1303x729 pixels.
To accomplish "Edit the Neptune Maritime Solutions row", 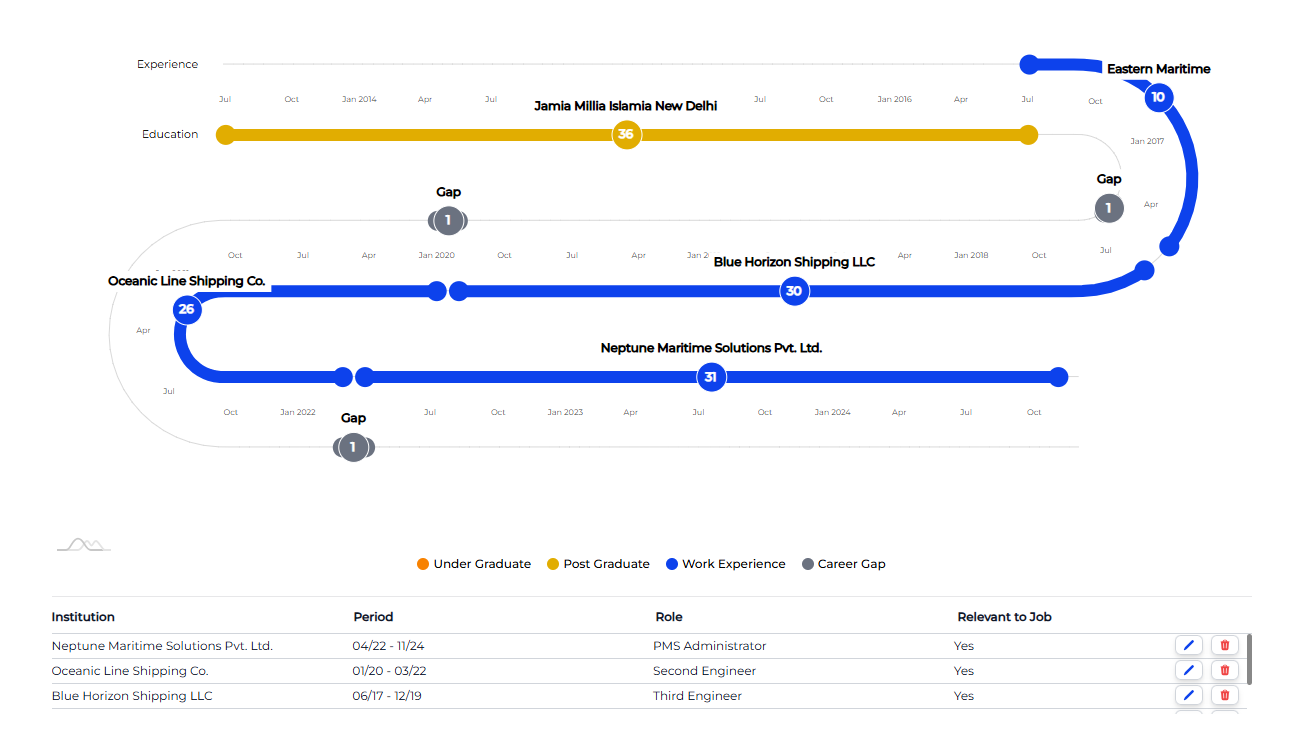I will 1188,645.
